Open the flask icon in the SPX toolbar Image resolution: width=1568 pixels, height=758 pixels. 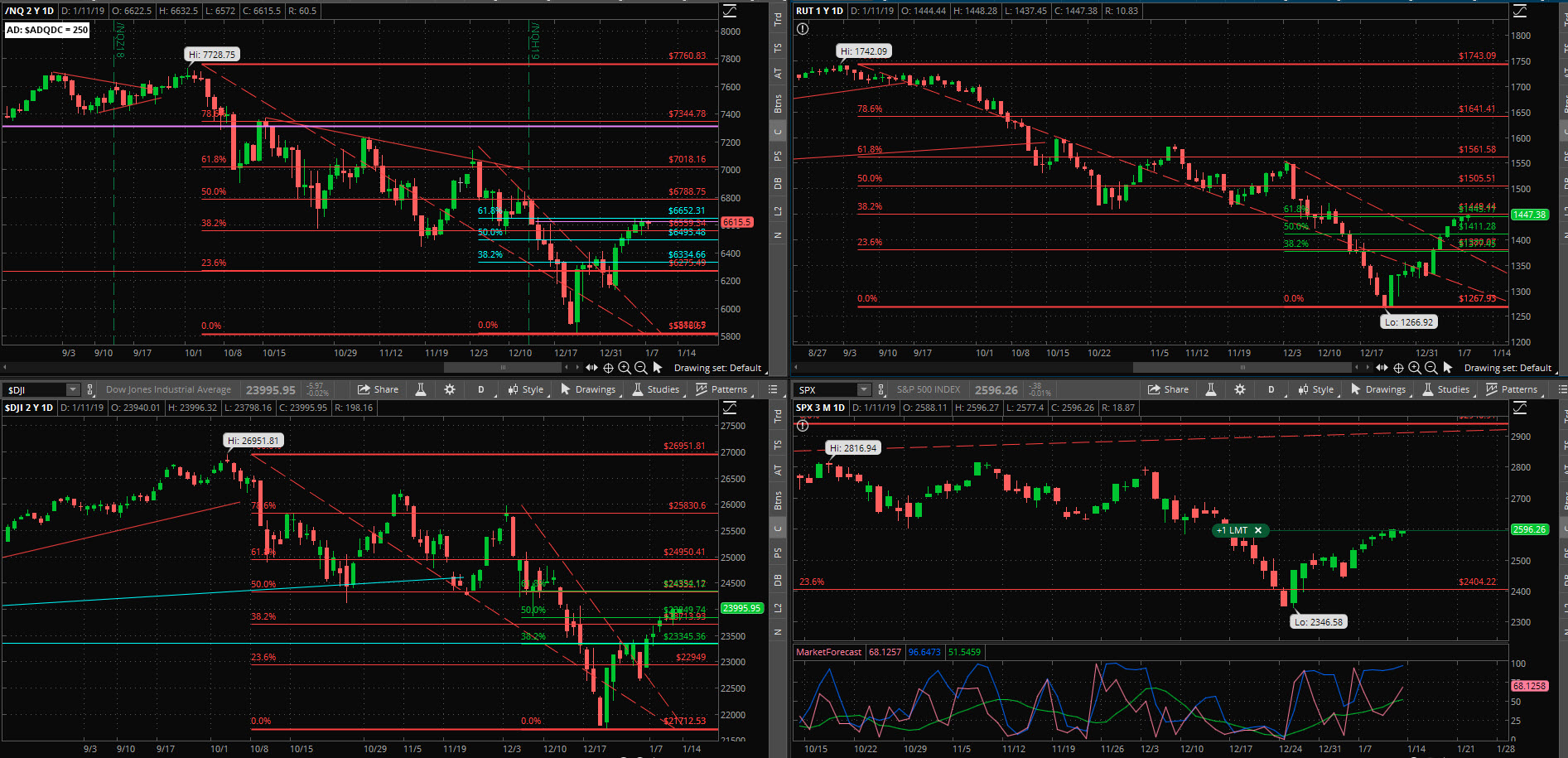coord(1211,389)
